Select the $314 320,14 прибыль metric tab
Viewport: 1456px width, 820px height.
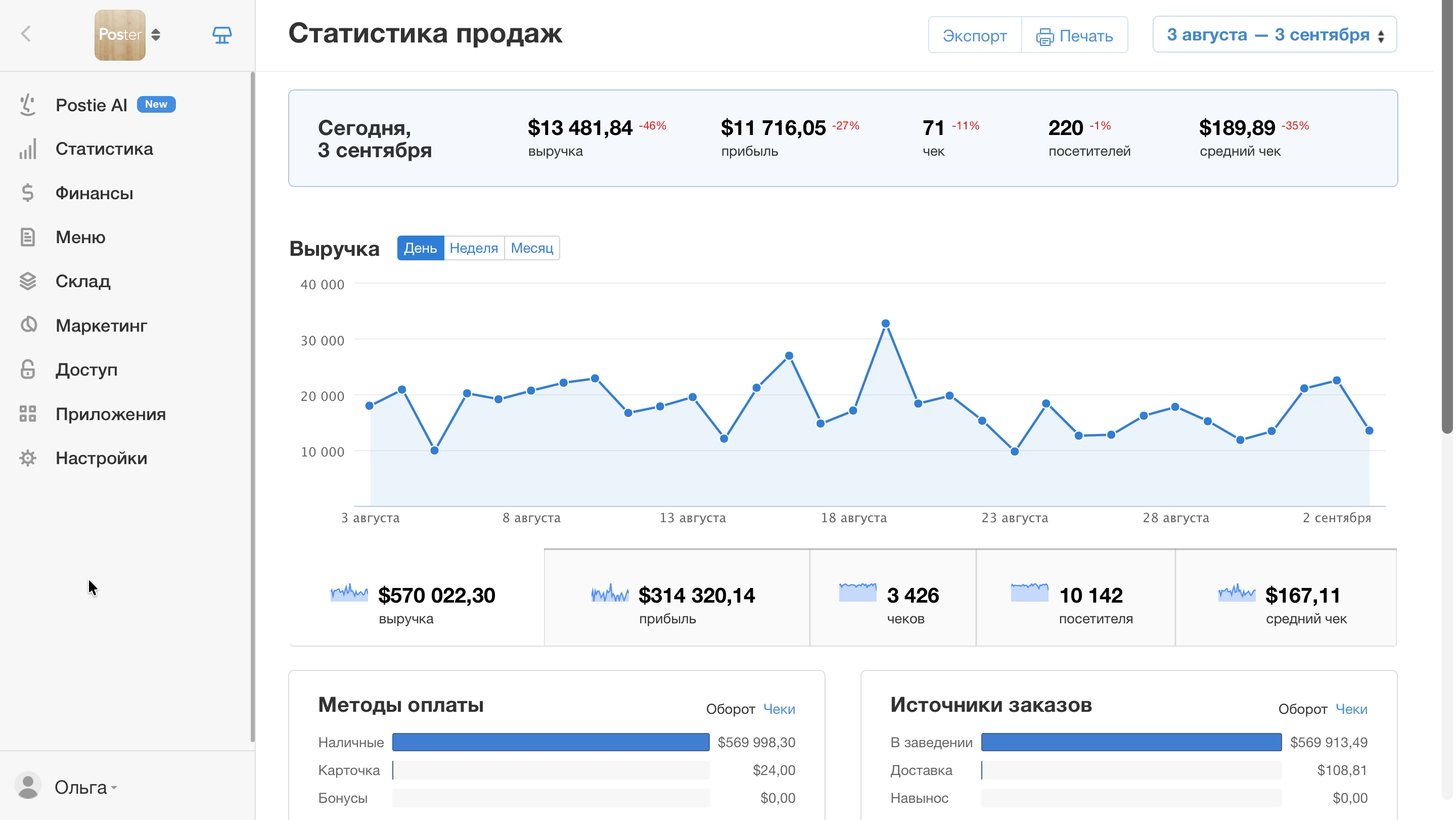pos(677,598)
